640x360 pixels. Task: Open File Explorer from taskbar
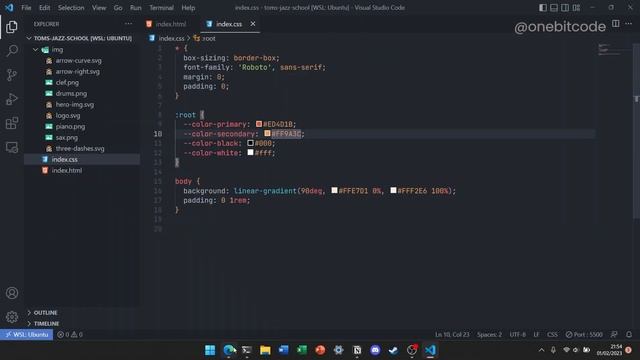click(x=265, y=350)
